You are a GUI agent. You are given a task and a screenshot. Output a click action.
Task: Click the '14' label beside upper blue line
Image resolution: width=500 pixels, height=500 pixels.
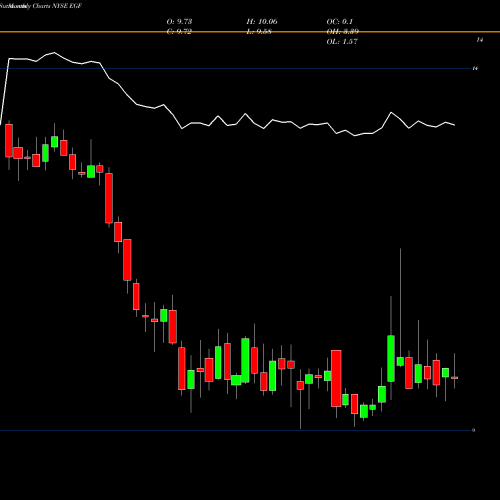475,68
